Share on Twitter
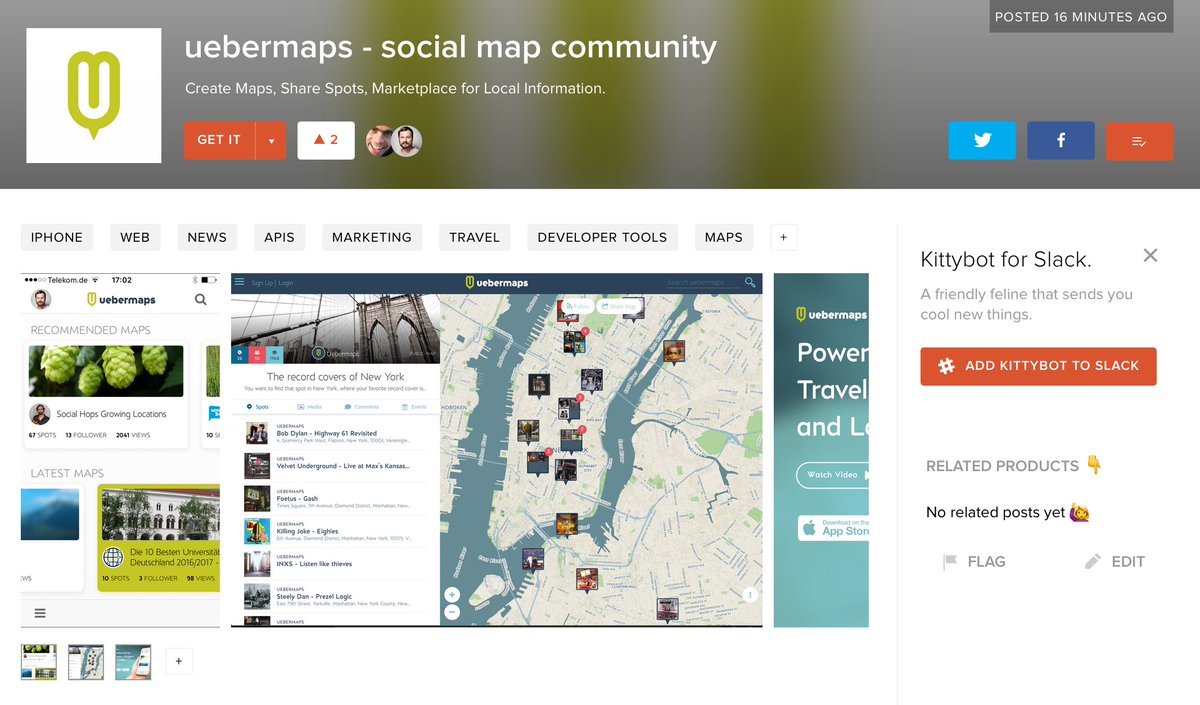1200x705 pixels. coord(982,141)
